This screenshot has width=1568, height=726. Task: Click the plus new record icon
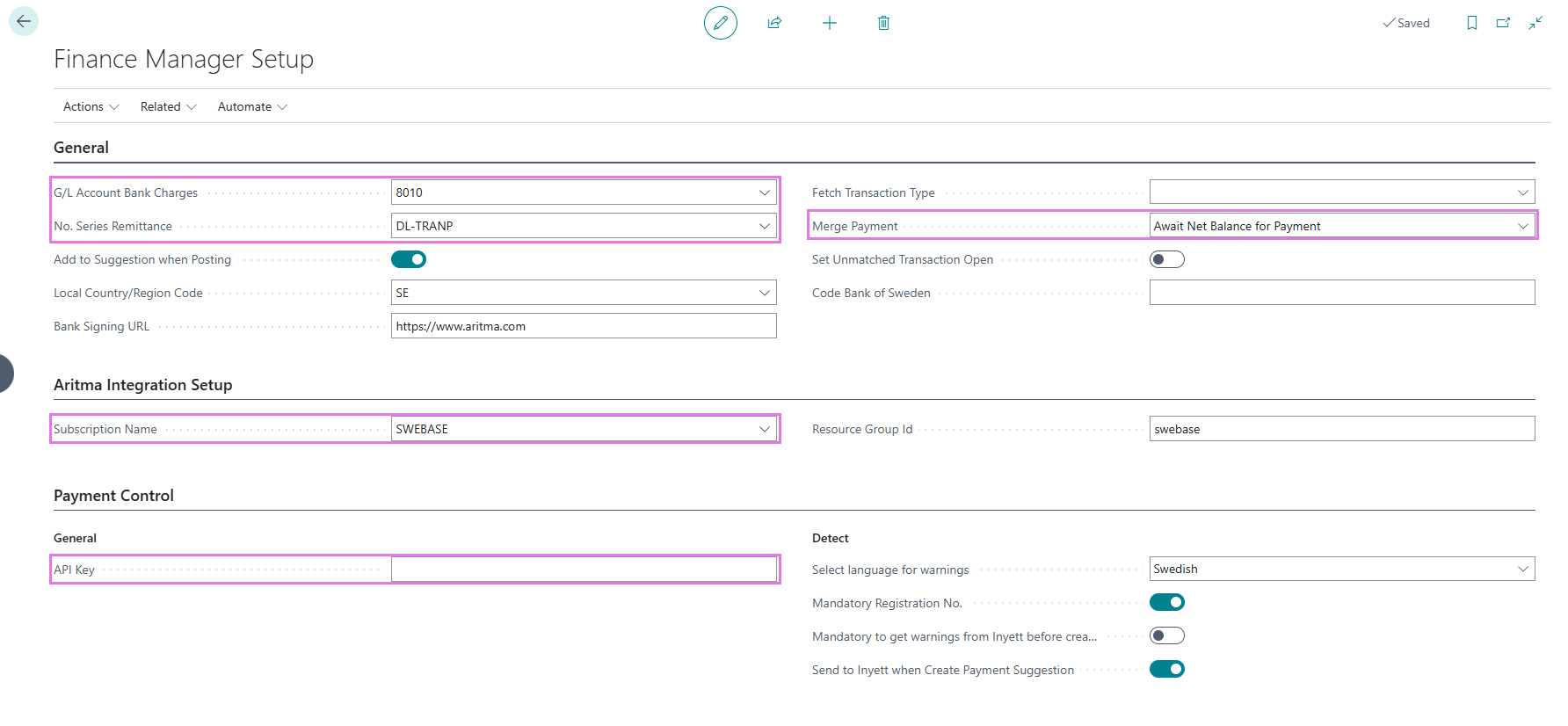[830, 23]
